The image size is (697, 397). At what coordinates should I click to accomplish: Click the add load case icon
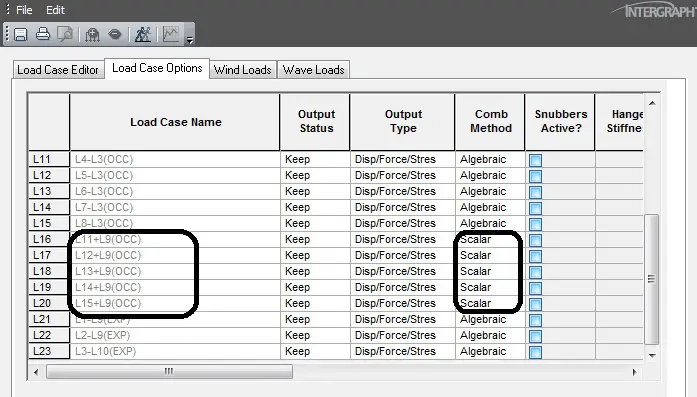(x=92, y=35)
